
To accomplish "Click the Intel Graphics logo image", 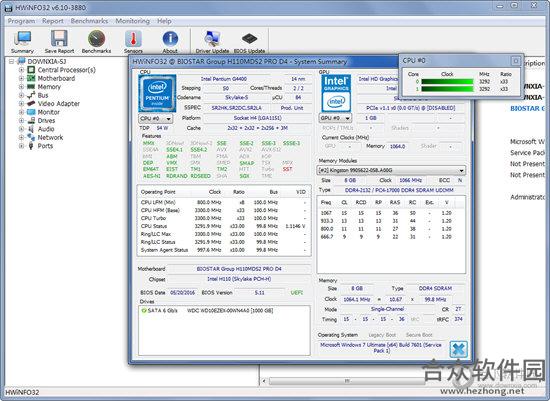I will [x=336, y=93].
